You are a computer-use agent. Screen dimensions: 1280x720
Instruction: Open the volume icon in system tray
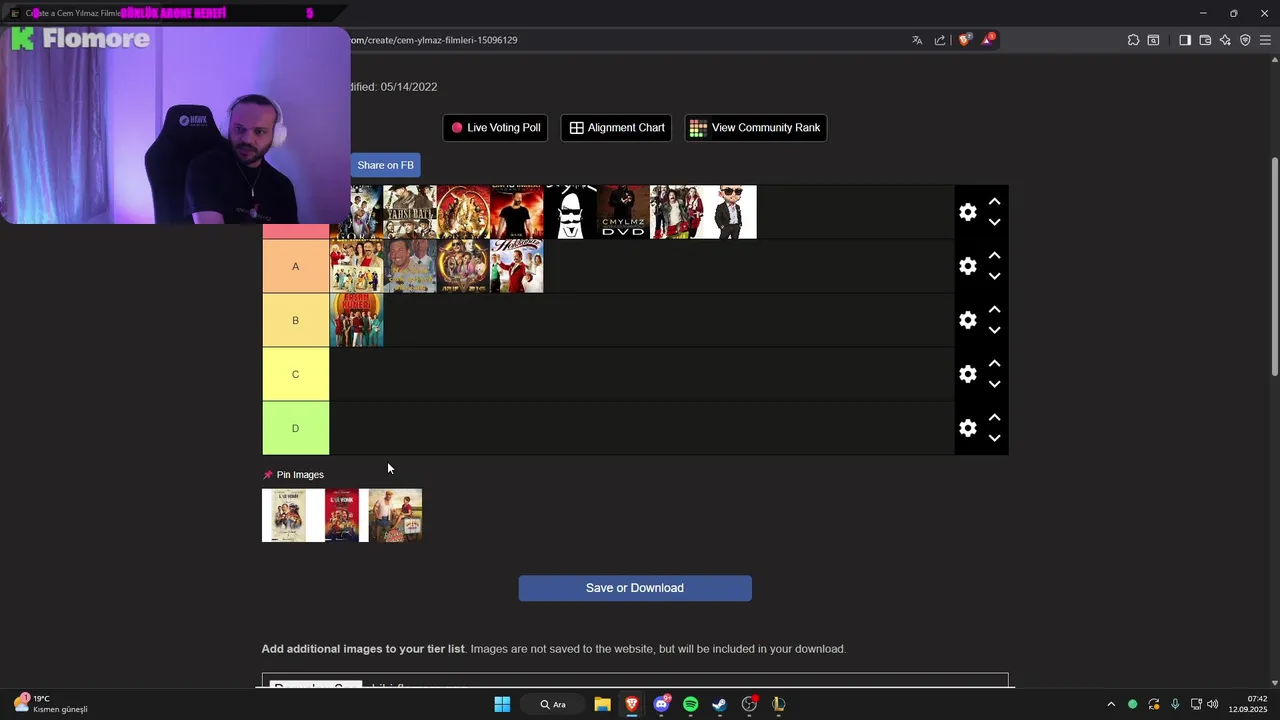(x=1213, y=704)
